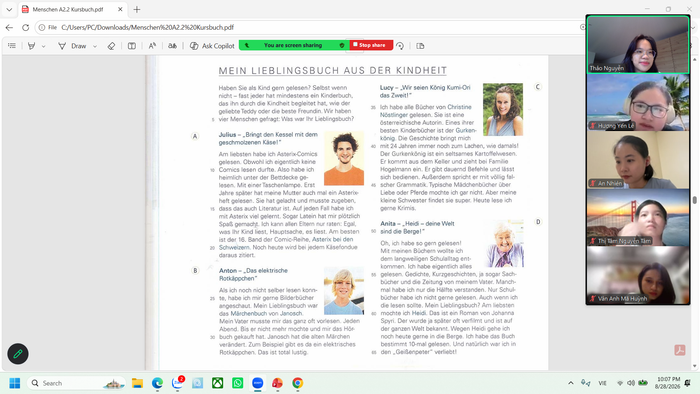Open the clock showing 10:07 PM

click(x=667, y=383)
